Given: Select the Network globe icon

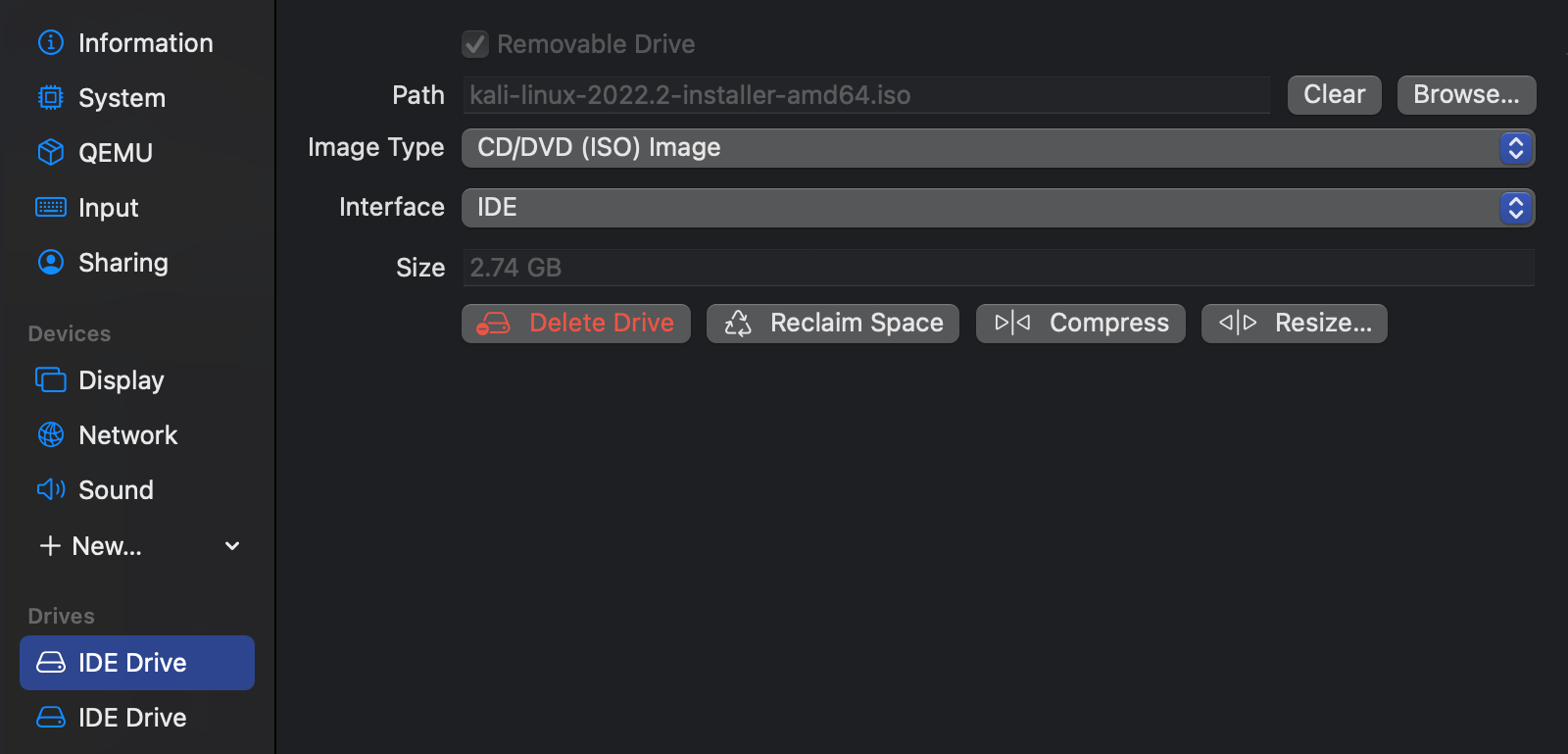Looking at the screenshot, I should pyautogui.click(x=50, y=434).
